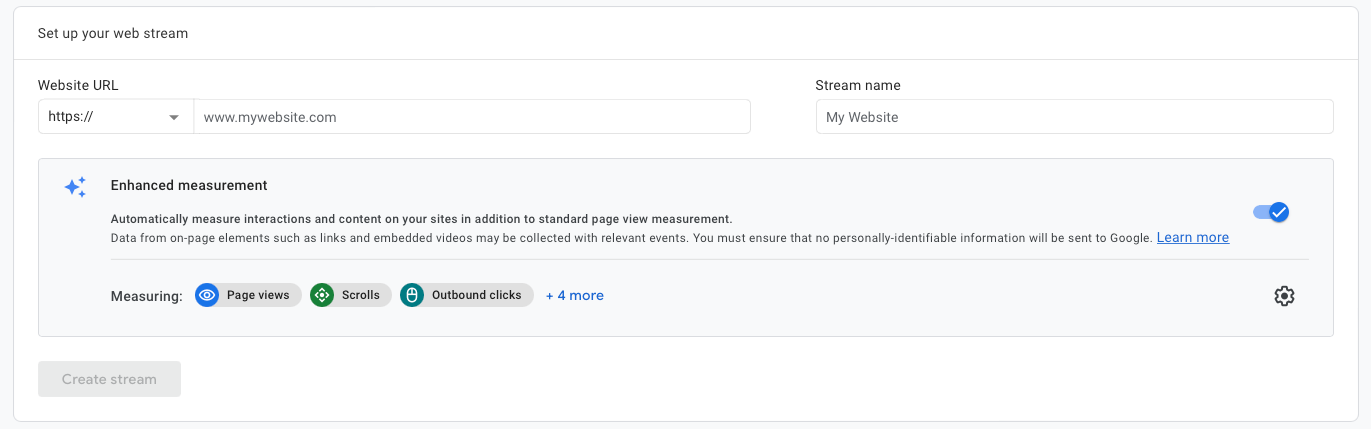Screen dimensions: 1371x429
Task: Focus the Stream name input field
Action: pyautogui.click(x=1074, y=117)
